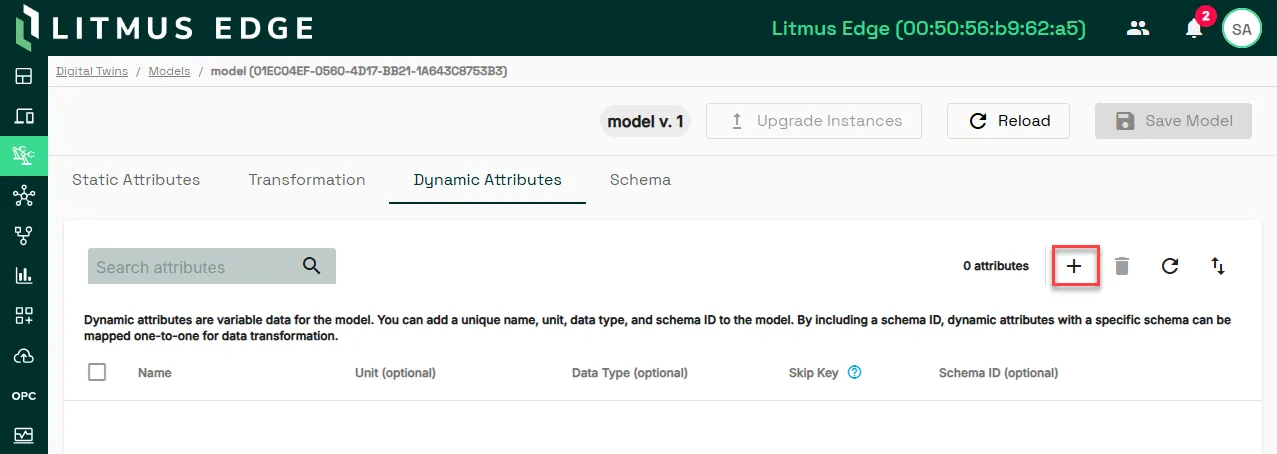The width and height of the screenshot is (1277, 454).
Task: Toggle the select-all attributes checkbox
Action: point(97,372)
